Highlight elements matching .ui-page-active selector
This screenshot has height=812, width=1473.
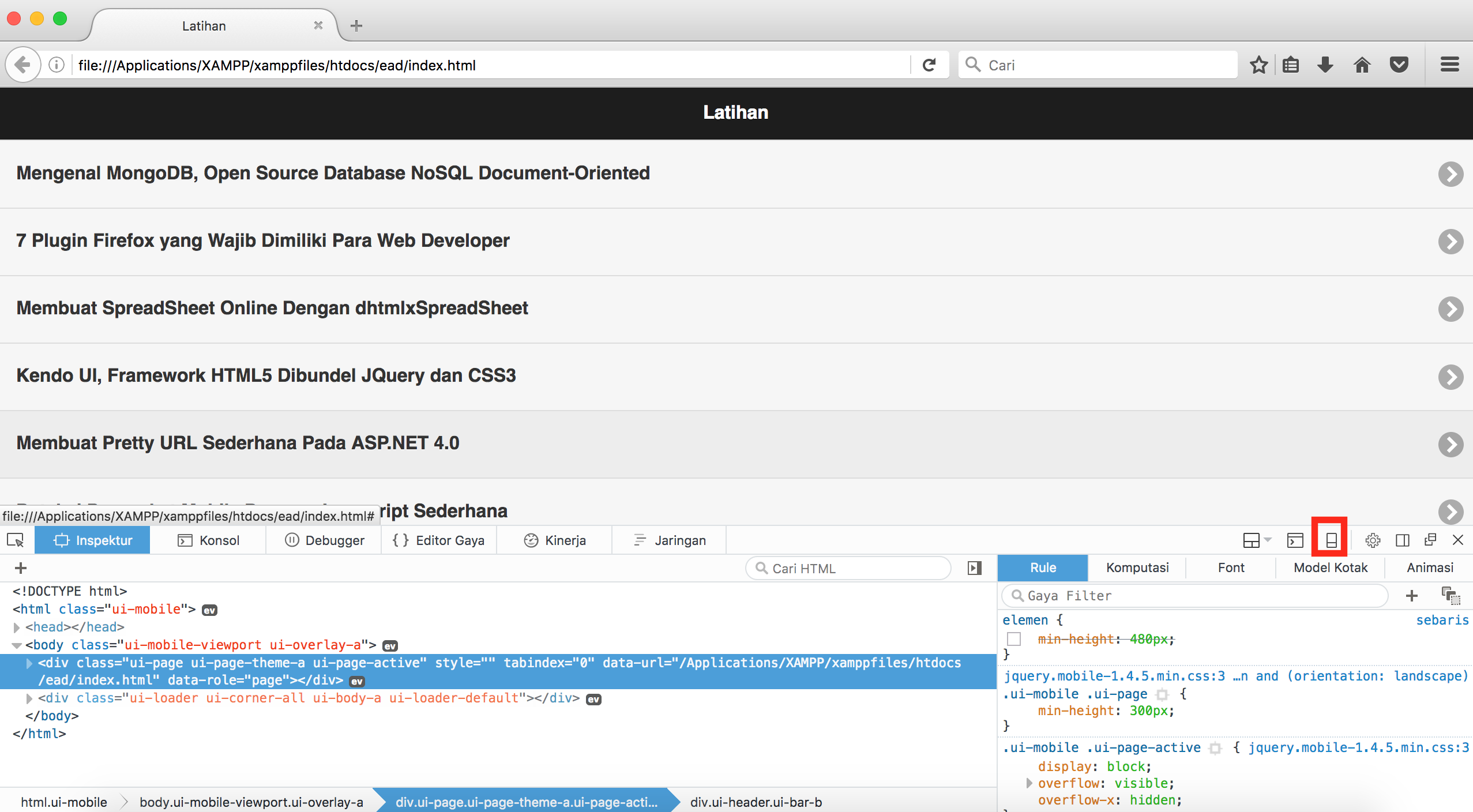coord(1215,749)
